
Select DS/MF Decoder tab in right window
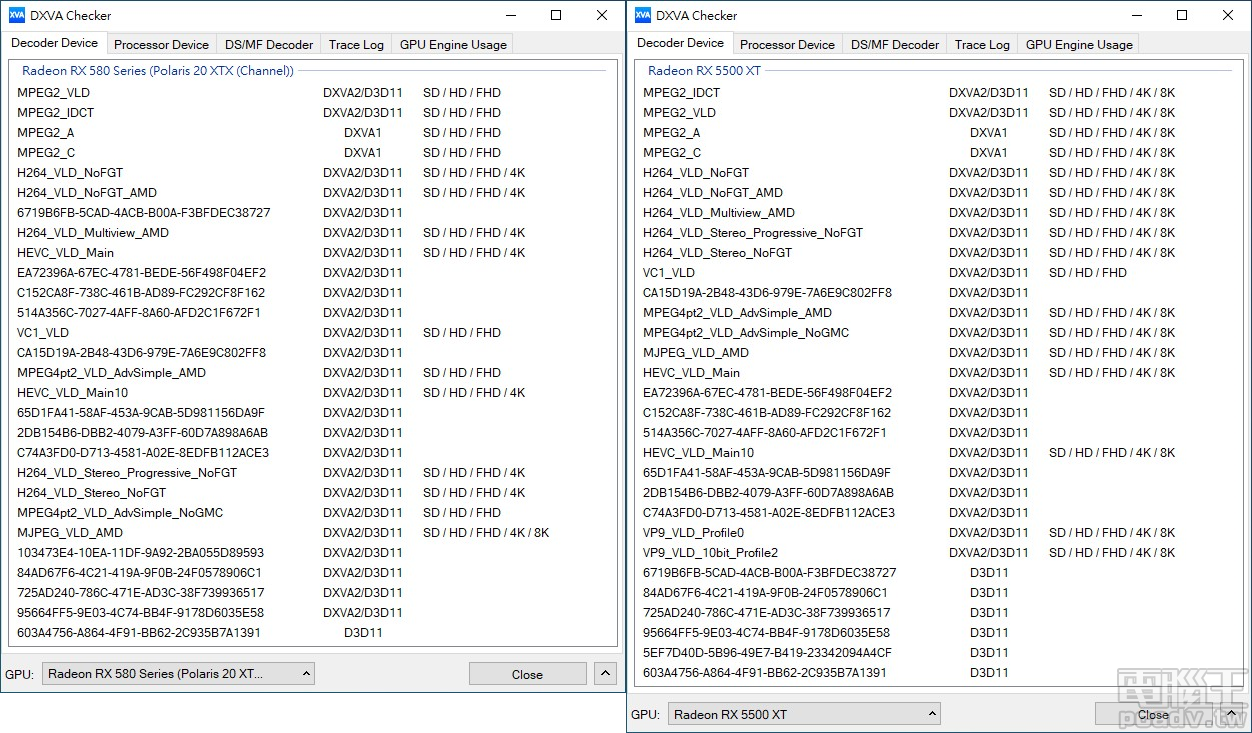pyautogui.click(x=895, y=44)
